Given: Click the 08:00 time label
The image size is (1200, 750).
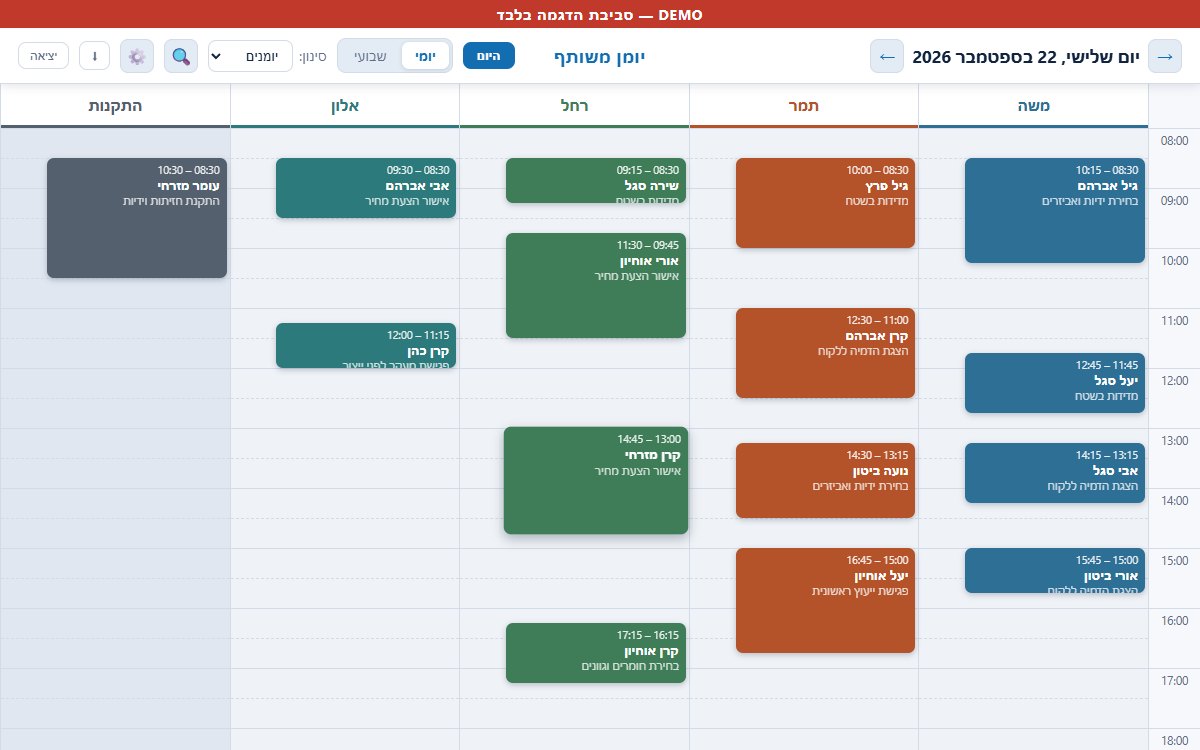Looking at the screenshot, I should 1174,141.
